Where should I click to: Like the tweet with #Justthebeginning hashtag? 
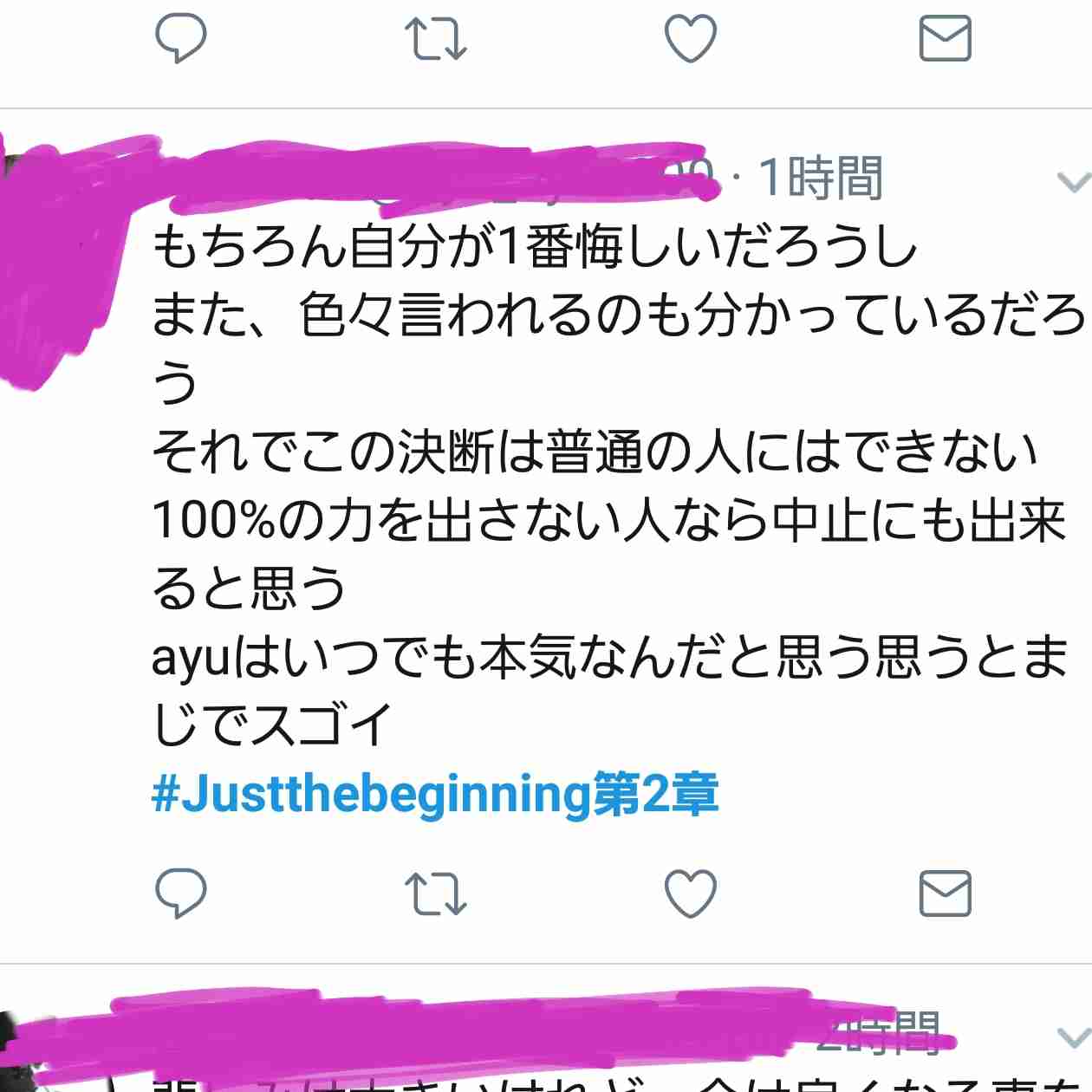pyautogui.click(x=691, y=894)
